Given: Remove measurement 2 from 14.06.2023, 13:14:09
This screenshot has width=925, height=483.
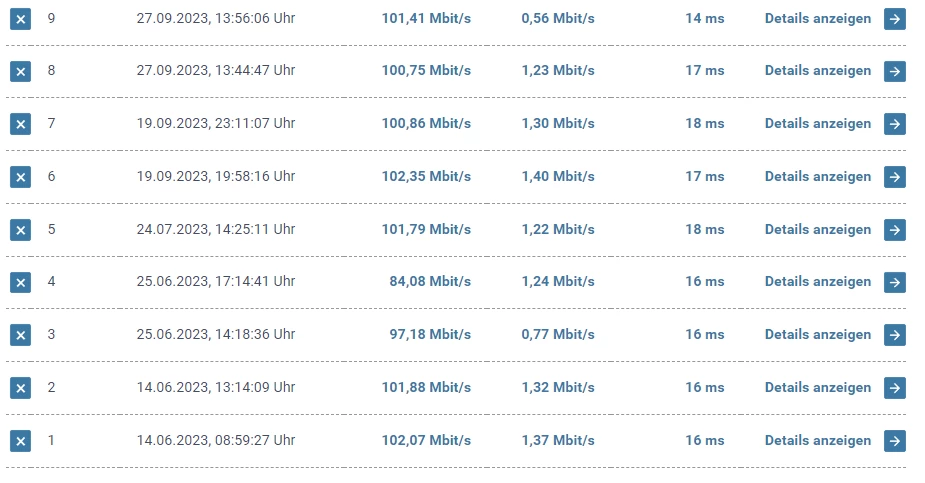Looking at the screenshot, I should point(20,388).
